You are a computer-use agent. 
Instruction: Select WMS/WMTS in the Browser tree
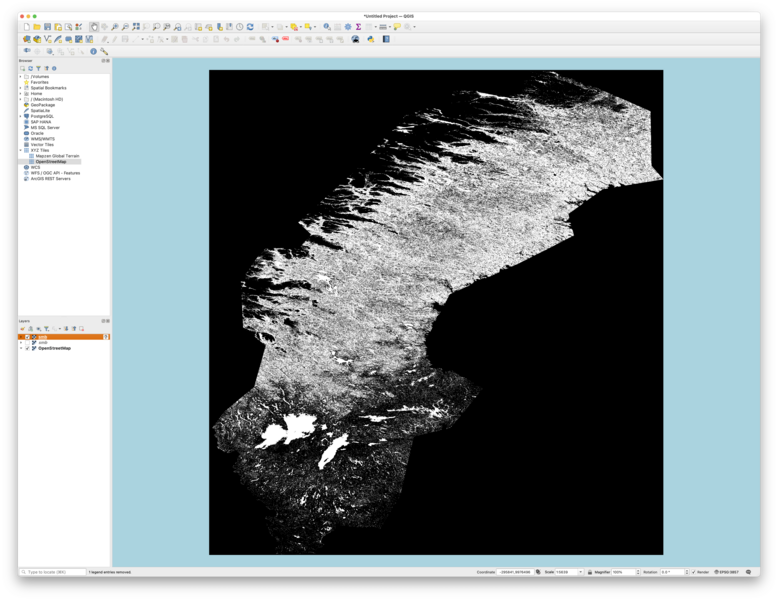pos(43,139)
